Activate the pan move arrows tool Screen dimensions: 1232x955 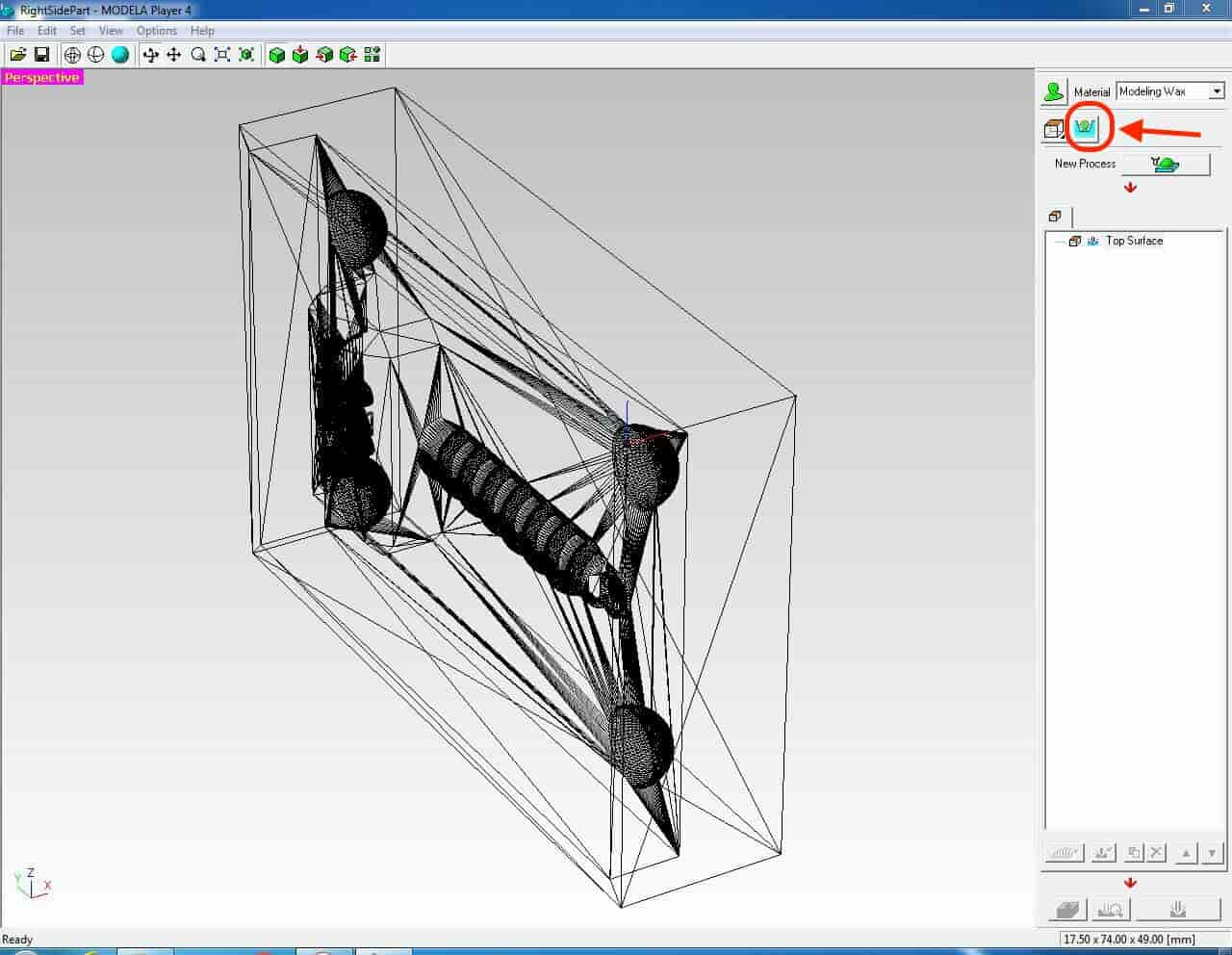coord(174,55)
